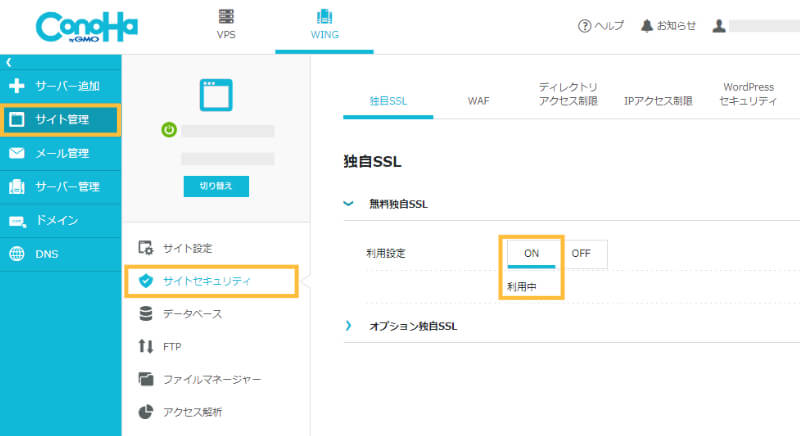Click the server icon for サーバー管理
Screen dimensions: 800x436
click(17, 187)
